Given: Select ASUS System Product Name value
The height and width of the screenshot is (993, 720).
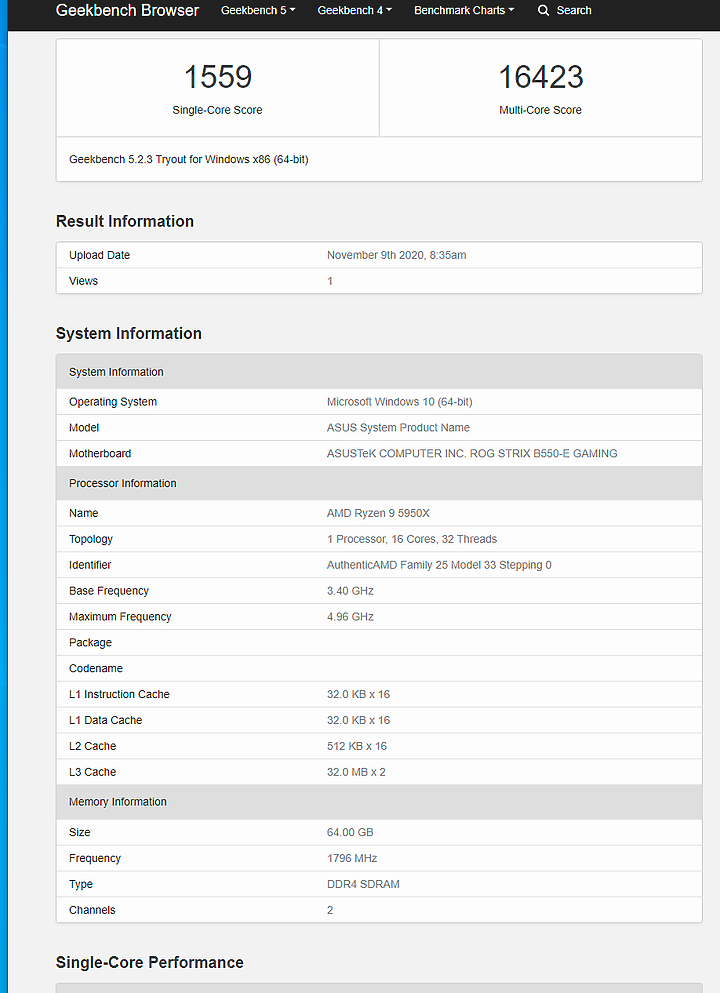Looking at the screenshot, I should coord(398,428).
